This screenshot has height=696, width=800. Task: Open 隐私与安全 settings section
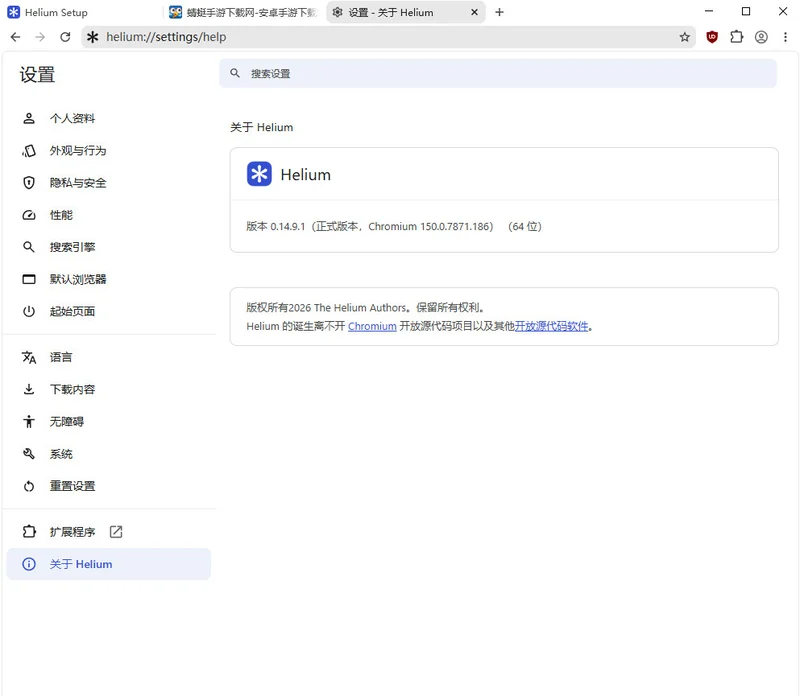point(109,183)
